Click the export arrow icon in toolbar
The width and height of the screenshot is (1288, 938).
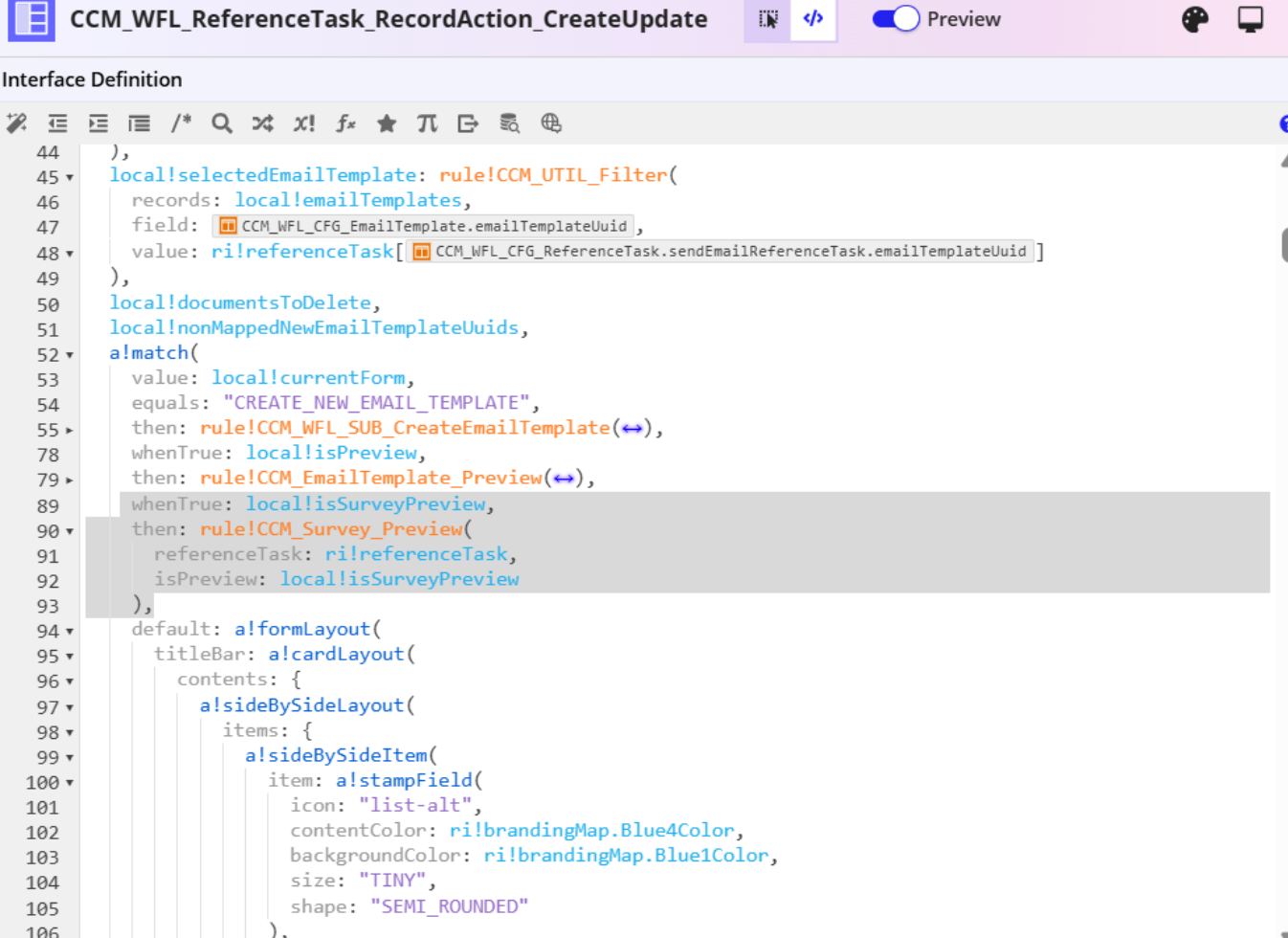tap(468, 123)
